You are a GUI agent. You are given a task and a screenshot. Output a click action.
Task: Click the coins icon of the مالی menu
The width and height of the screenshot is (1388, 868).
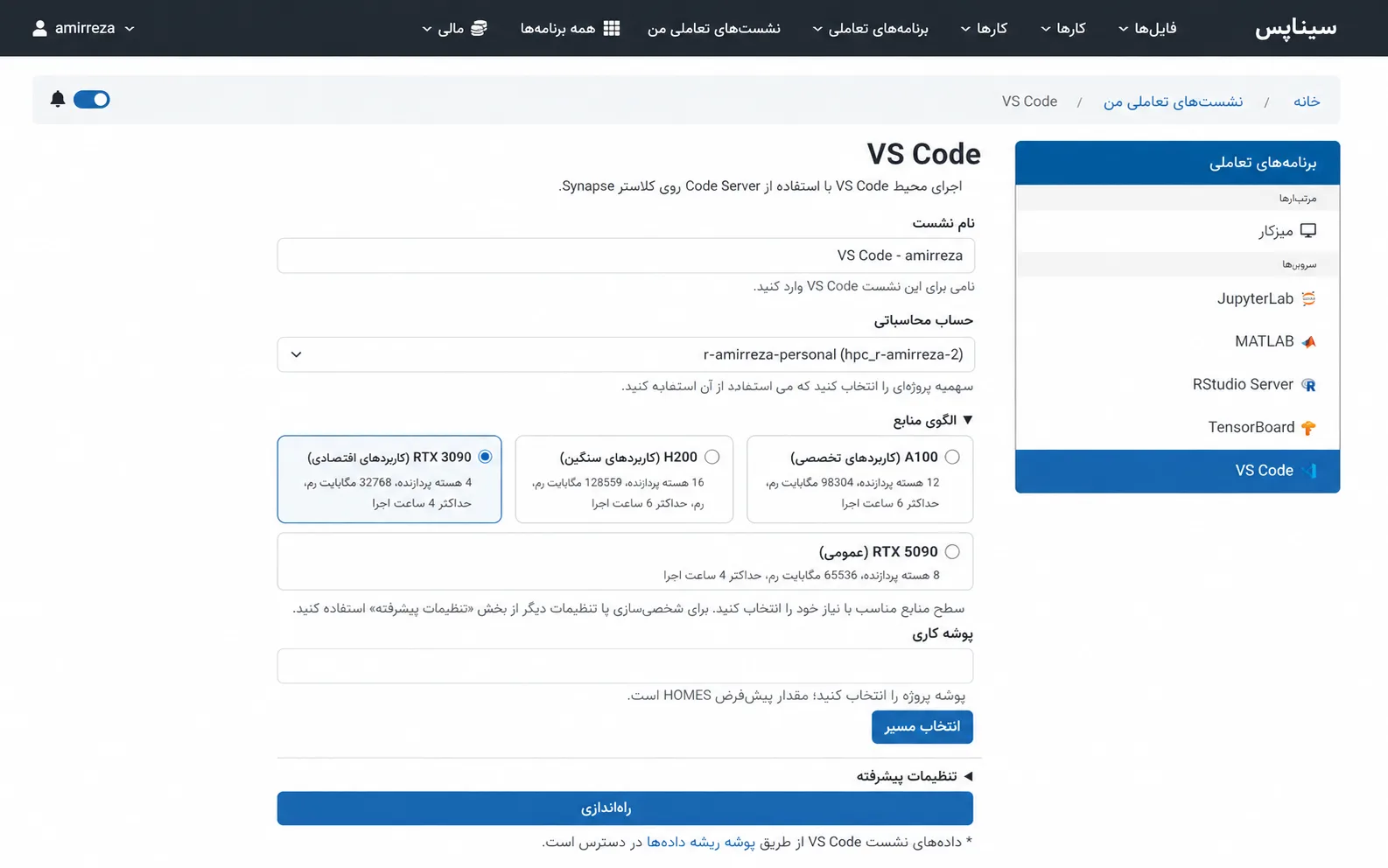click(x=479, y=28)
